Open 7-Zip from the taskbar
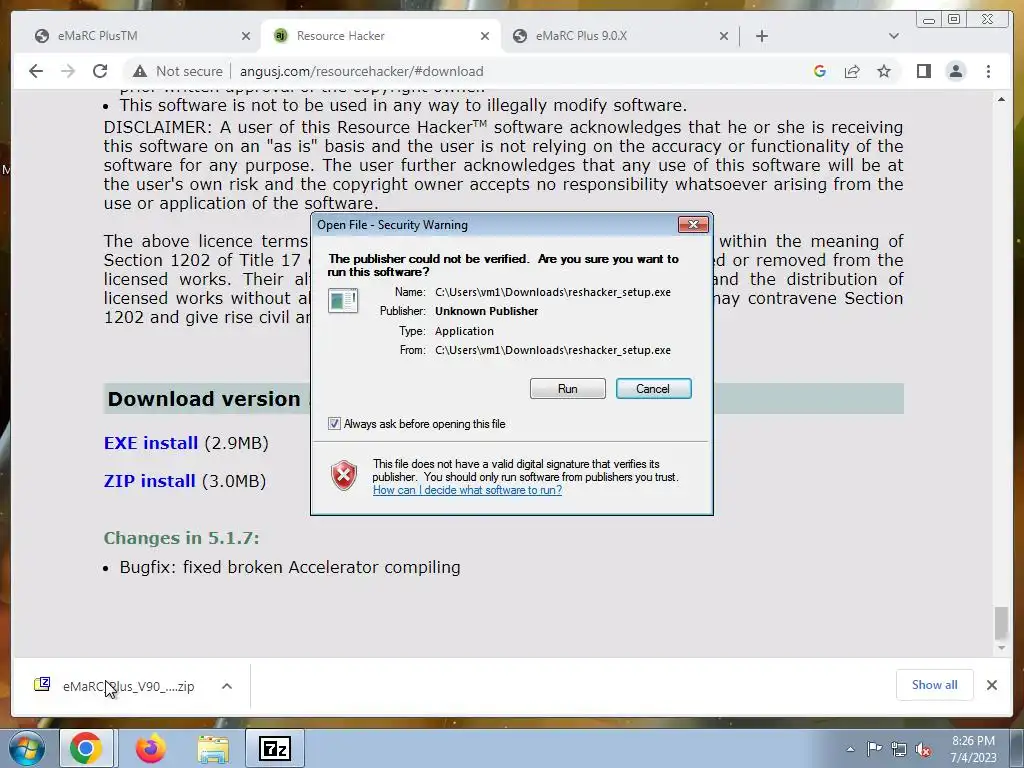 (275, 748)
